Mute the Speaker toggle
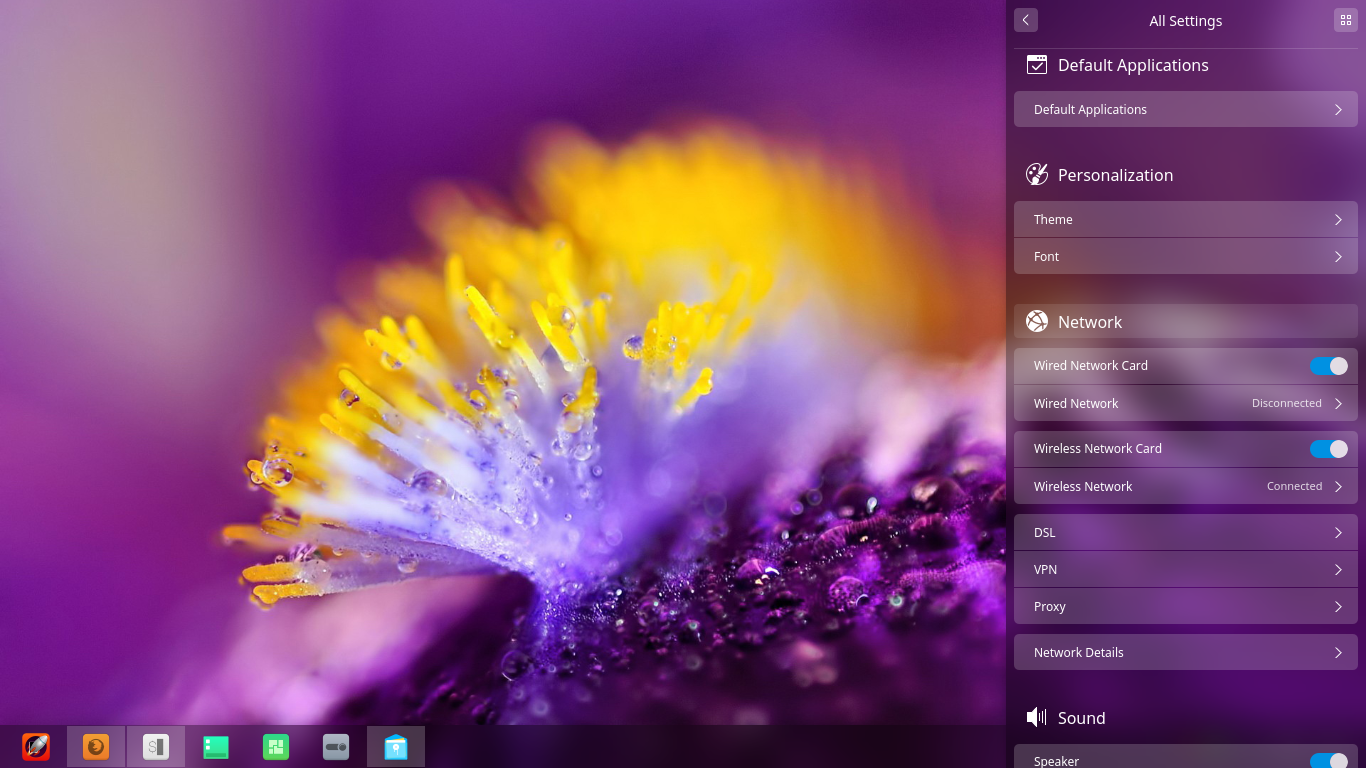 coord(1329,761)
